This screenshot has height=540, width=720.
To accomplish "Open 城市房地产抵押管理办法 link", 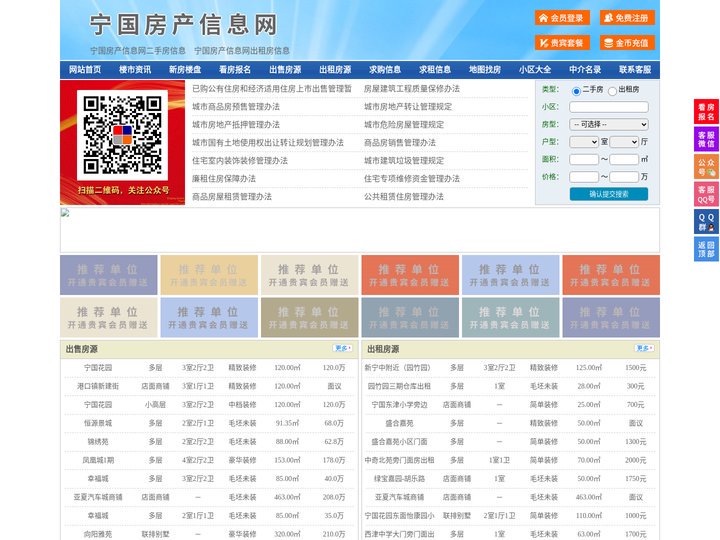I will point(236,124).
